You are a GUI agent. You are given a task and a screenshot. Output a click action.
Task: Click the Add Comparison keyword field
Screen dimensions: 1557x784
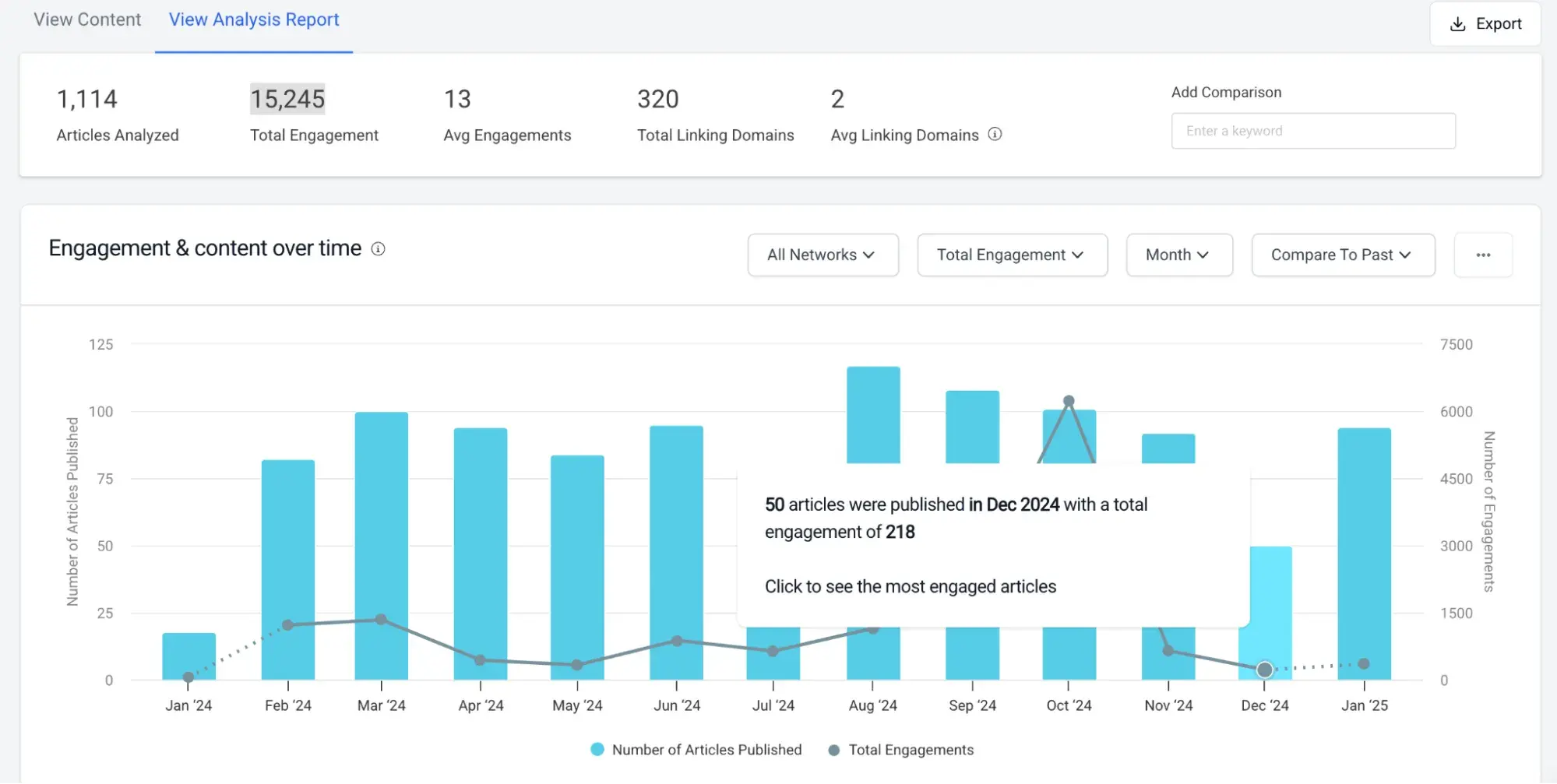[1312, 131]
